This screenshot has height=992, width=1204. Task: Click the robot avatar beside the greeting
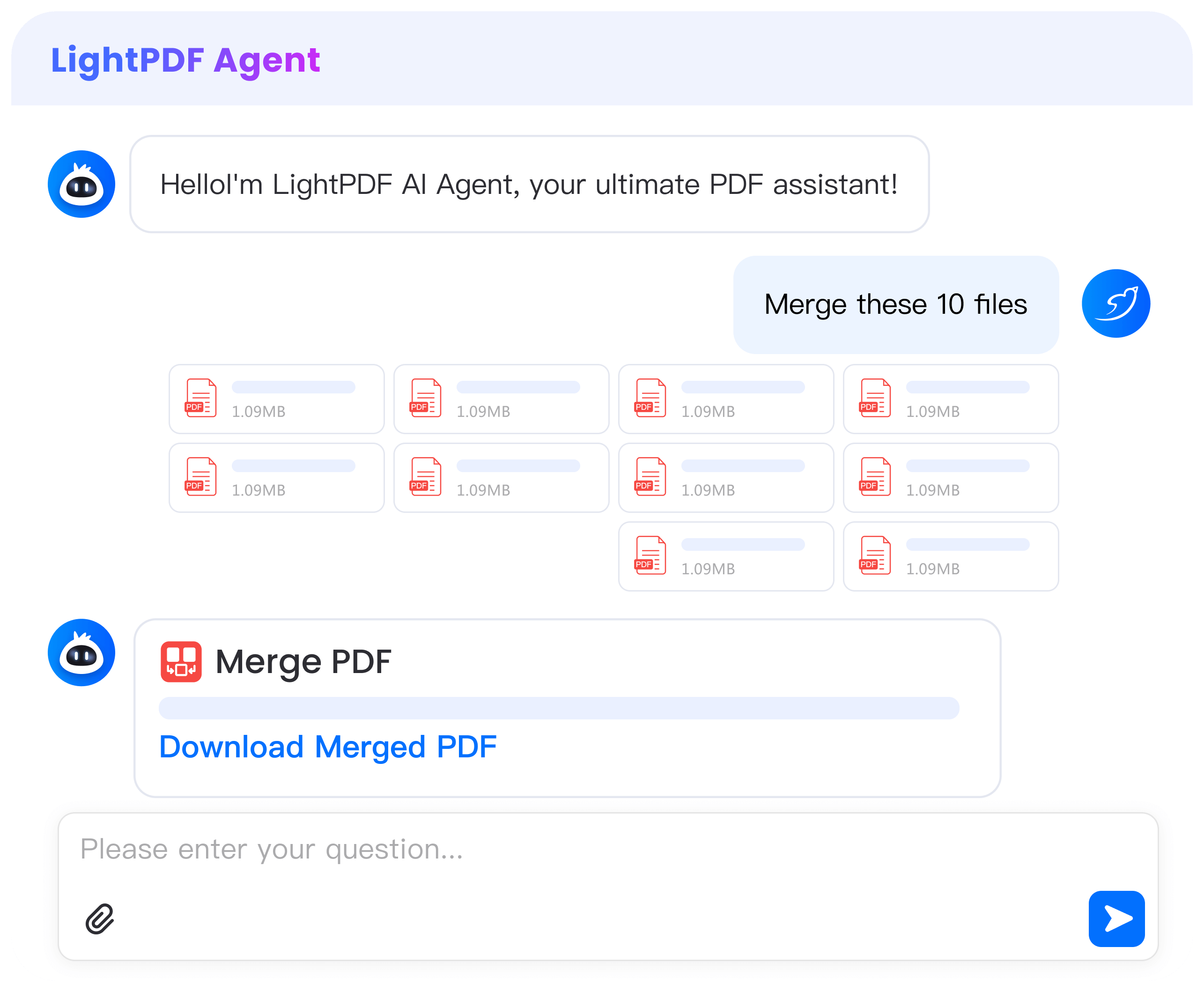81,184
